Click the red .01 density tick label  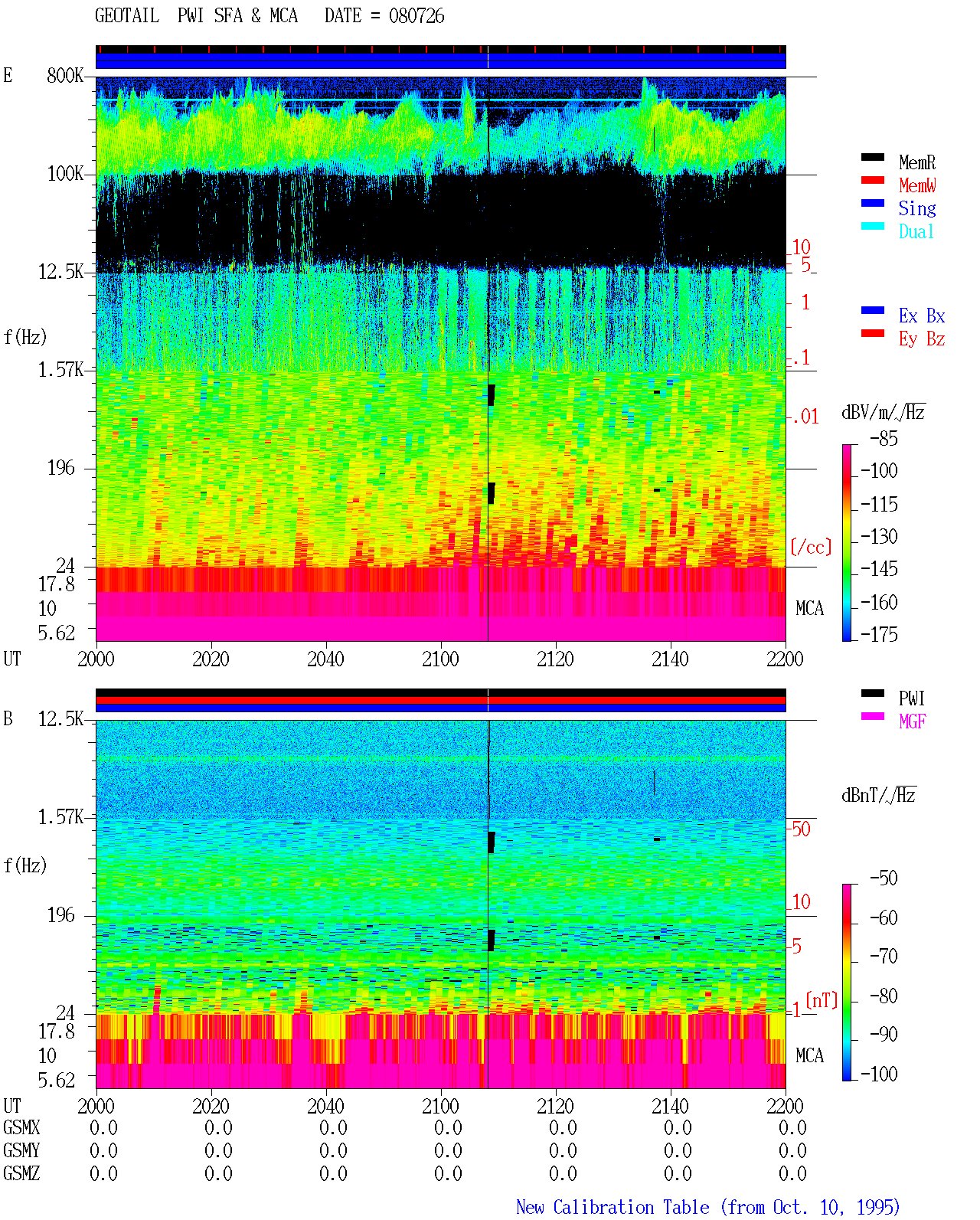(805, 417)
